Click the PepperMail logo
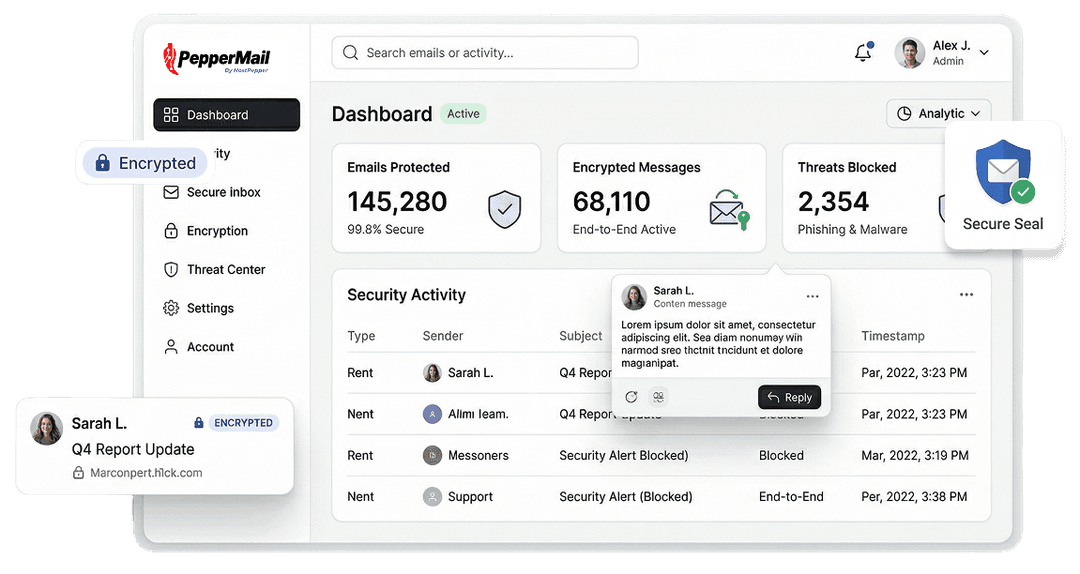Screen dimensions: 1080x574 217,59
